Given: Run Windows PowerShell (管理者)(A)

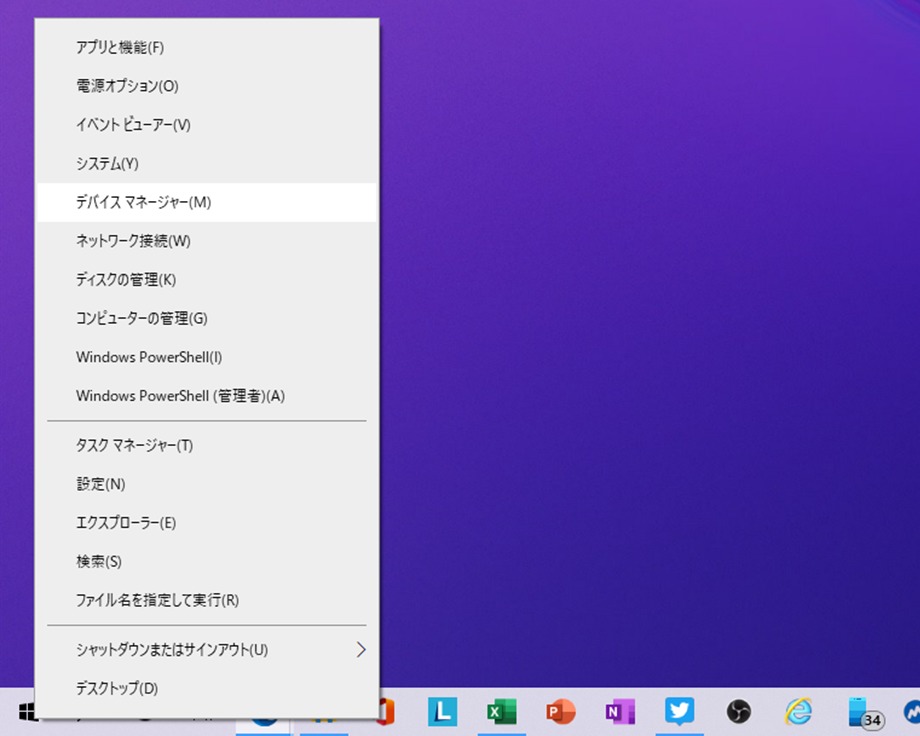Looking at the screenshot, I should (x=207, y=396).
